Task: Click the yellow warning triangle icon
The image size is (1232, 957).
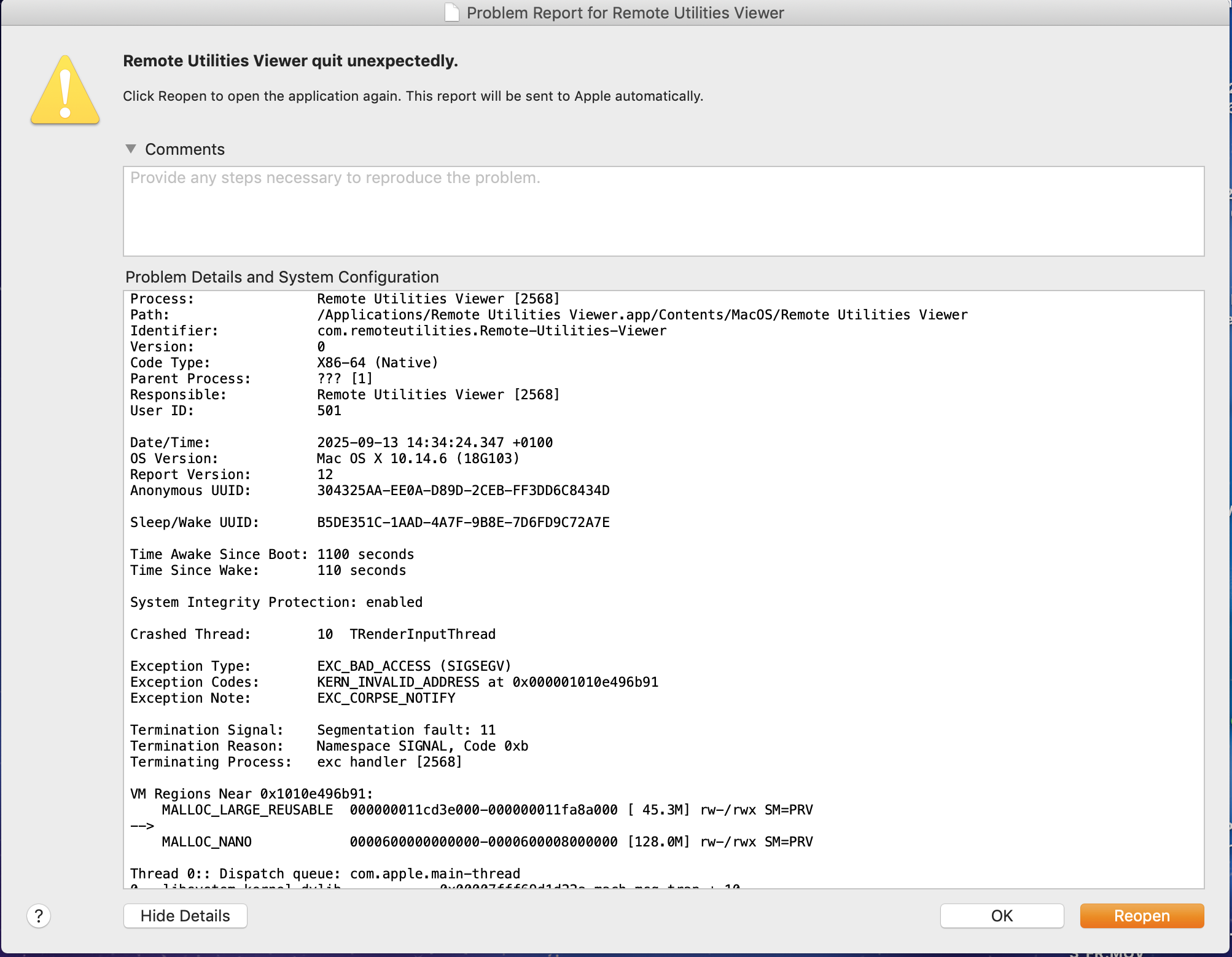Action: [x=64, y=92]
